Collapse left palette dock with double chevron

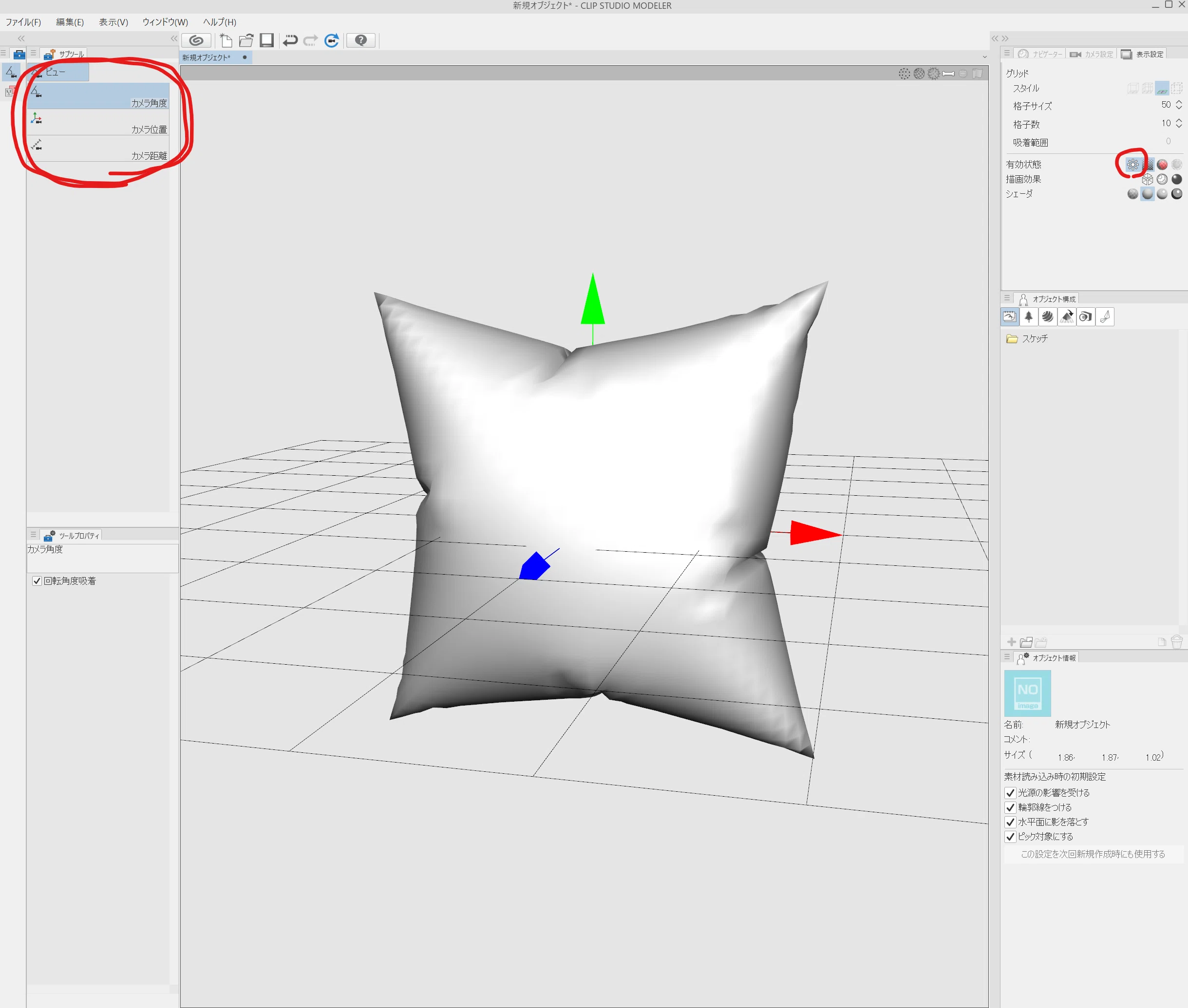(x=21, y=38)
